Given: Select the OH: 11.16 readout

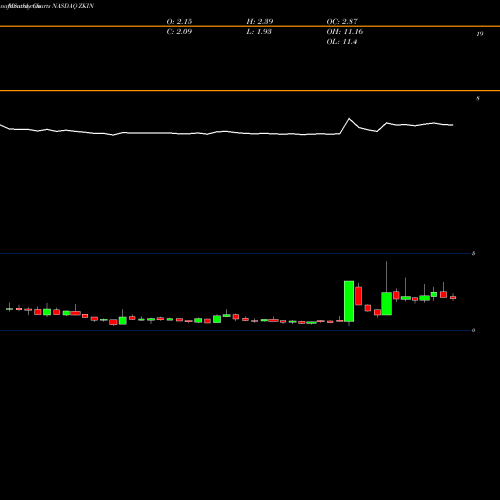Looking at the screenshot, I should pyautogui.click(x=345, y=31).
